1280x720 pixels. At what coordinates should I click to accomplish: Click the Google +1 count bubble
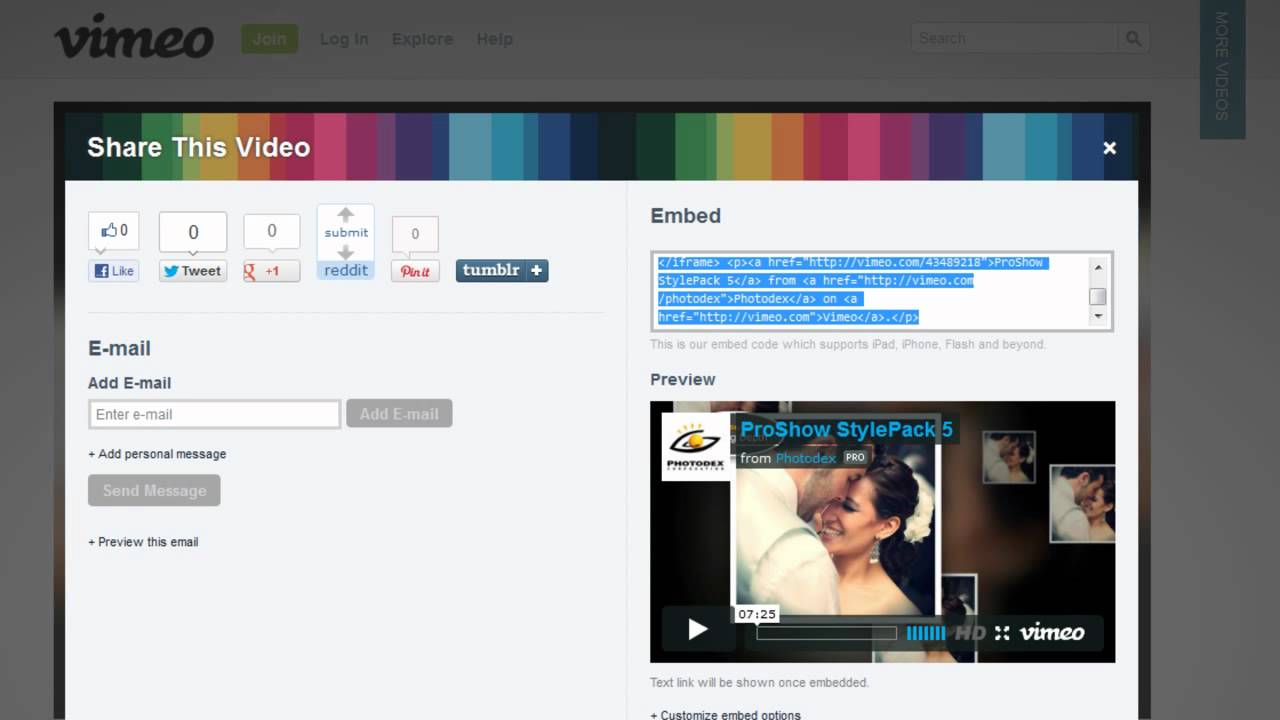[272, 231]
